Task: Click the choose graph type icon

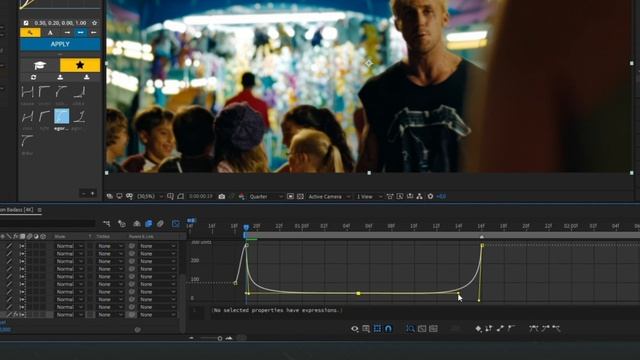Action: [x=366, y=329]
